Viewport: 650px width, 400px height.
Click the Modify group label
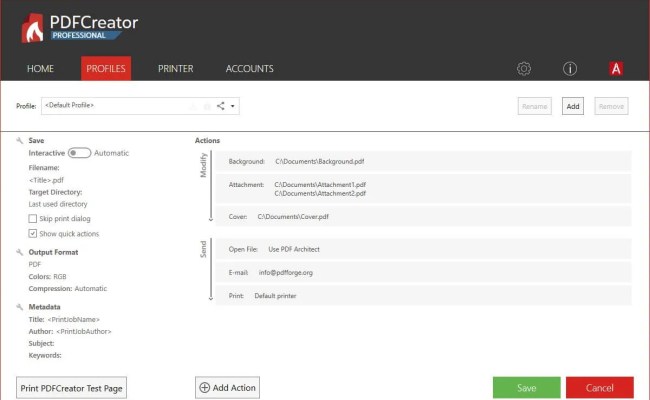tap(203, 165)
